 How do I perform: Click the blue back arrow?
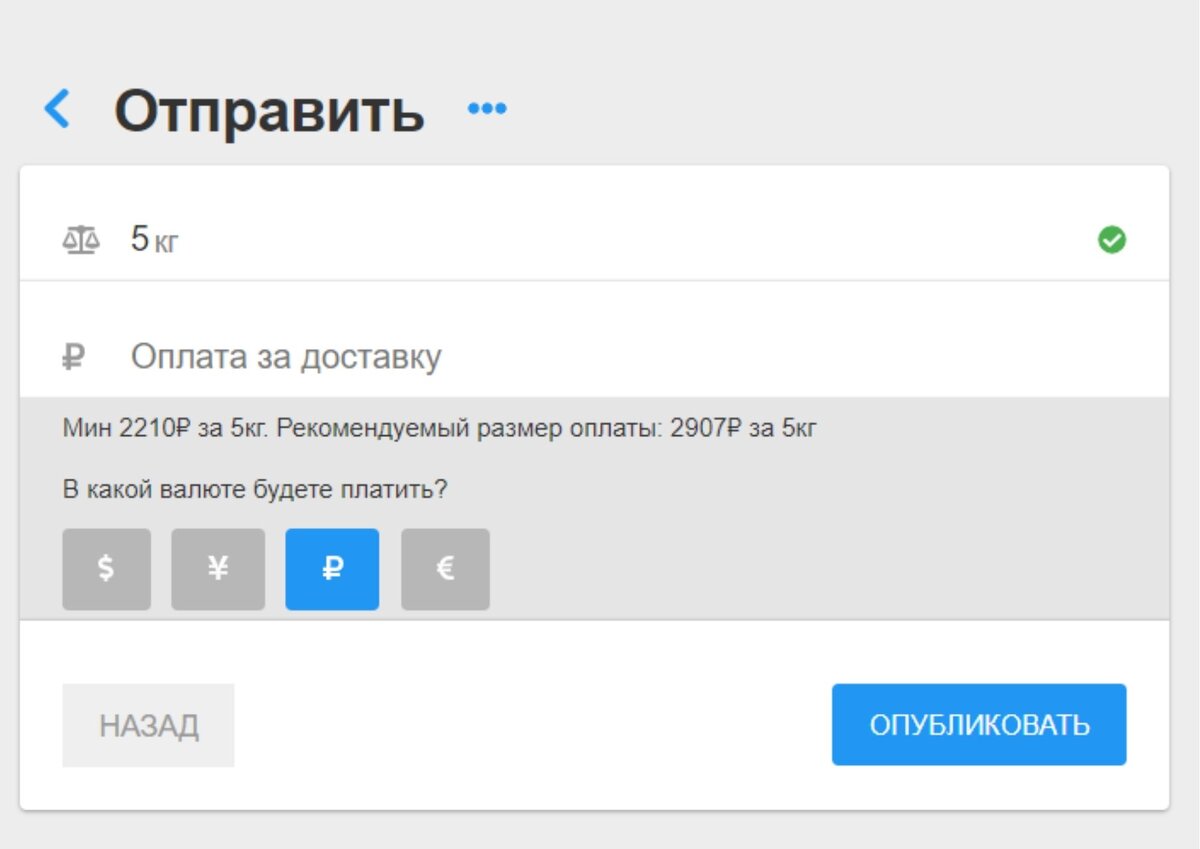tap(57, 109)
